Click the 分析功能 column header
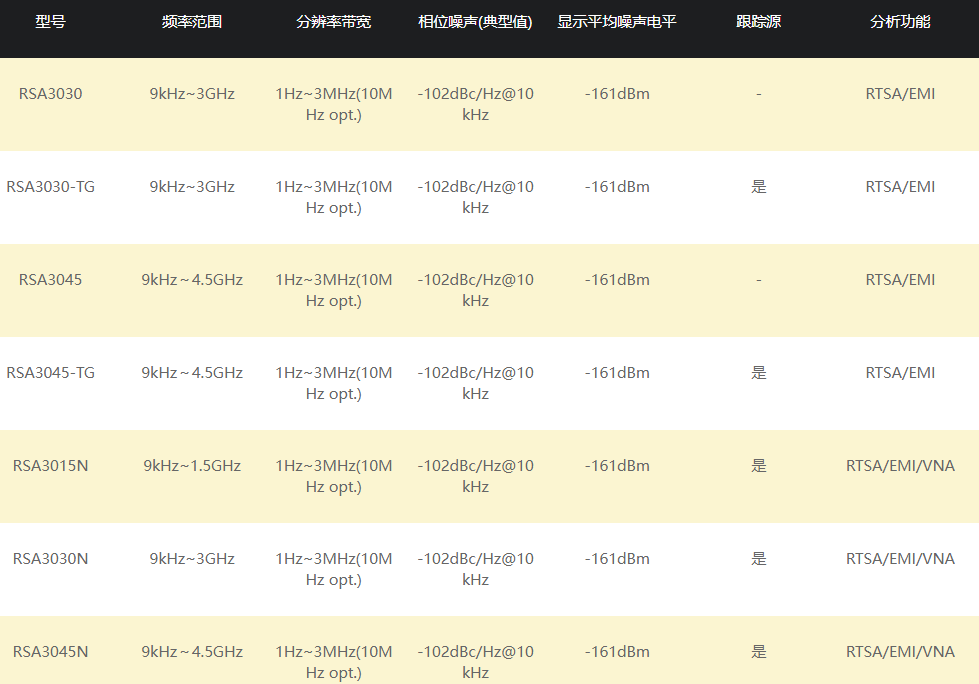This screenshot has height=684, width=979. point(900,21)
